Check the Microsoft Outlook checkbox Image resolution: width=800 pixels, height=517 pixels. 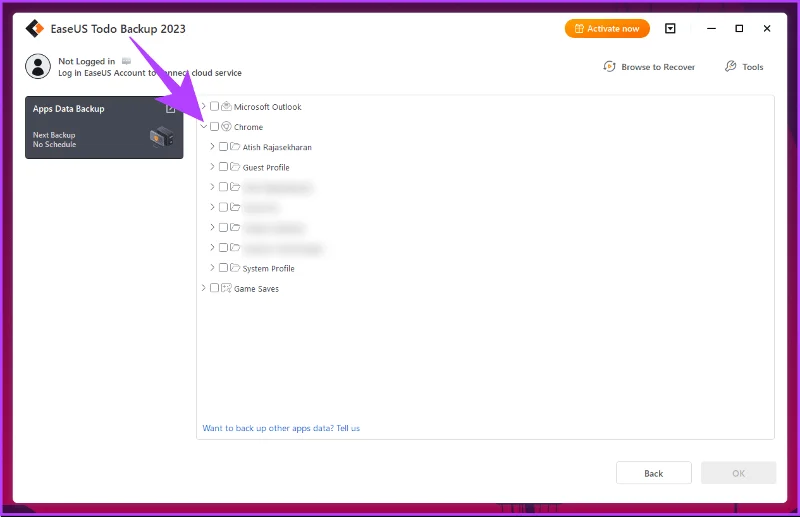coord(214,106)
